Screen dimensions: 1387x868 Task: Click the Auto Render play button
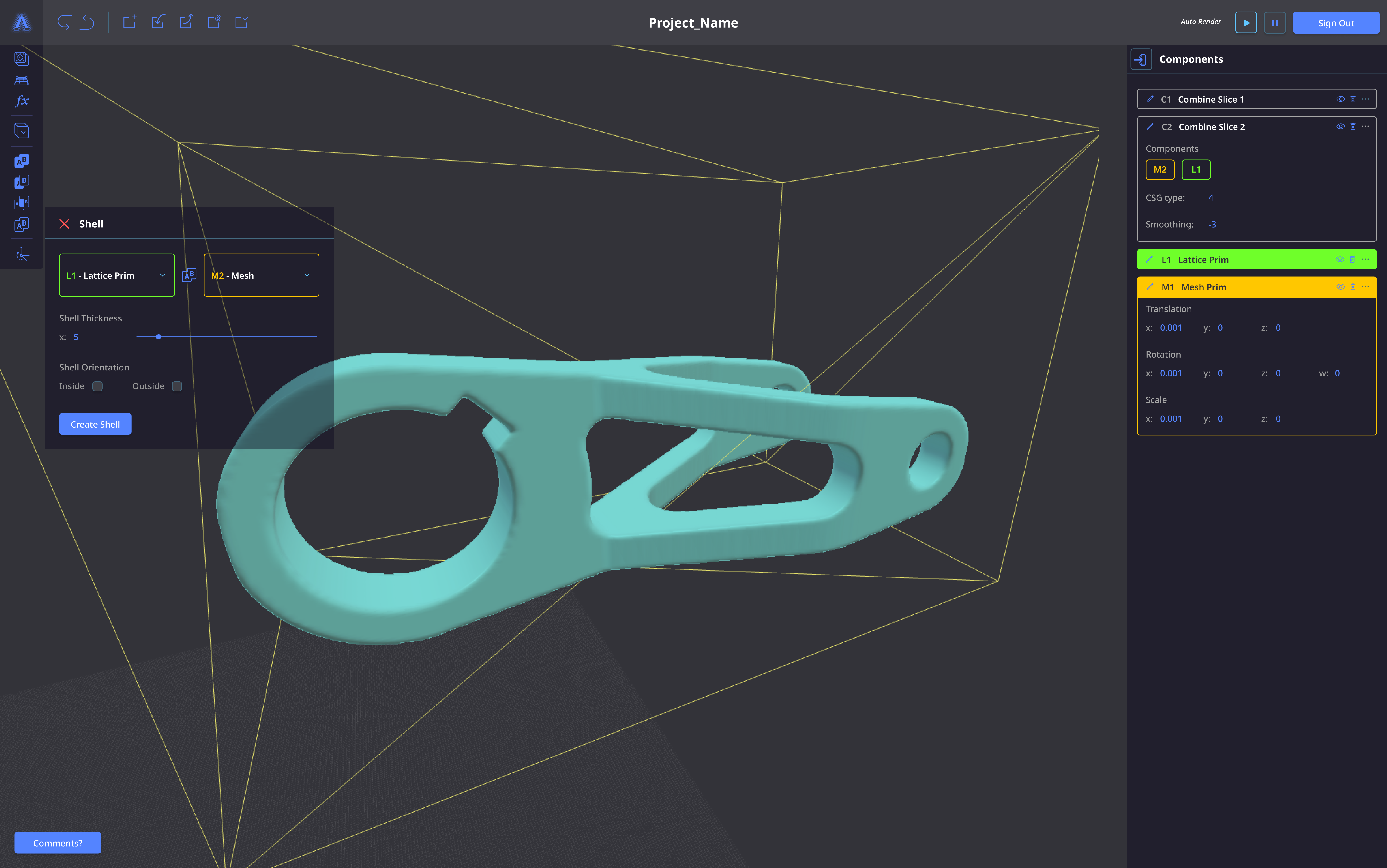pos(1246,23)
